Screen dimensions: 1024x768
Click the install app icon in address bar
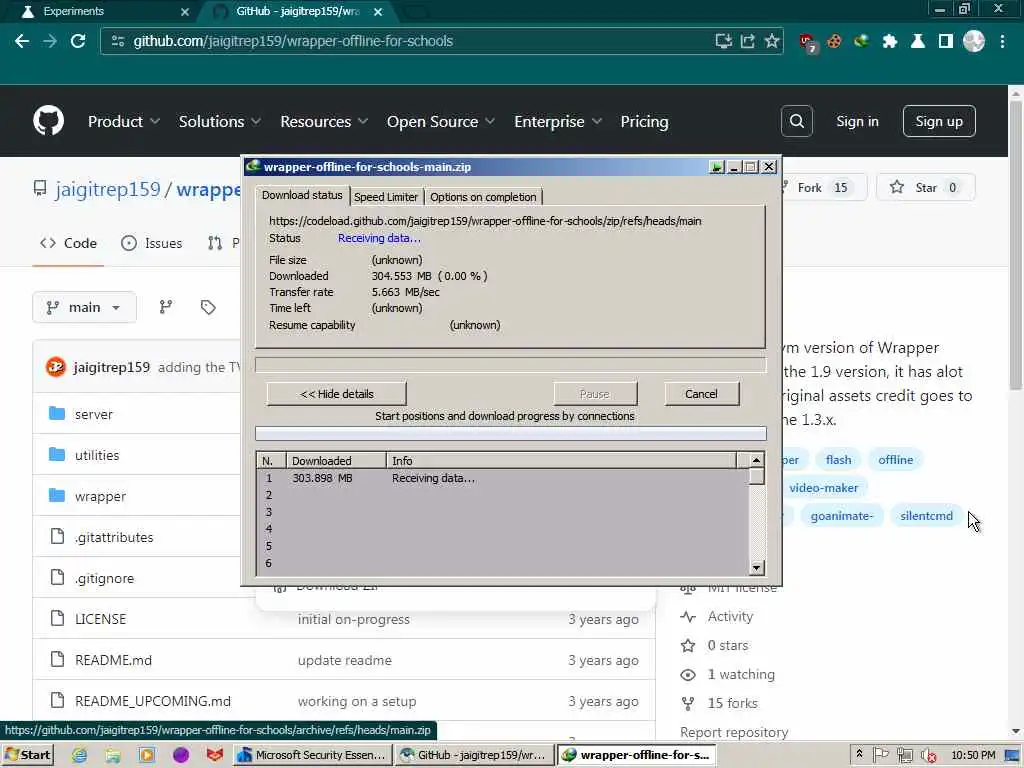(723, 41)
